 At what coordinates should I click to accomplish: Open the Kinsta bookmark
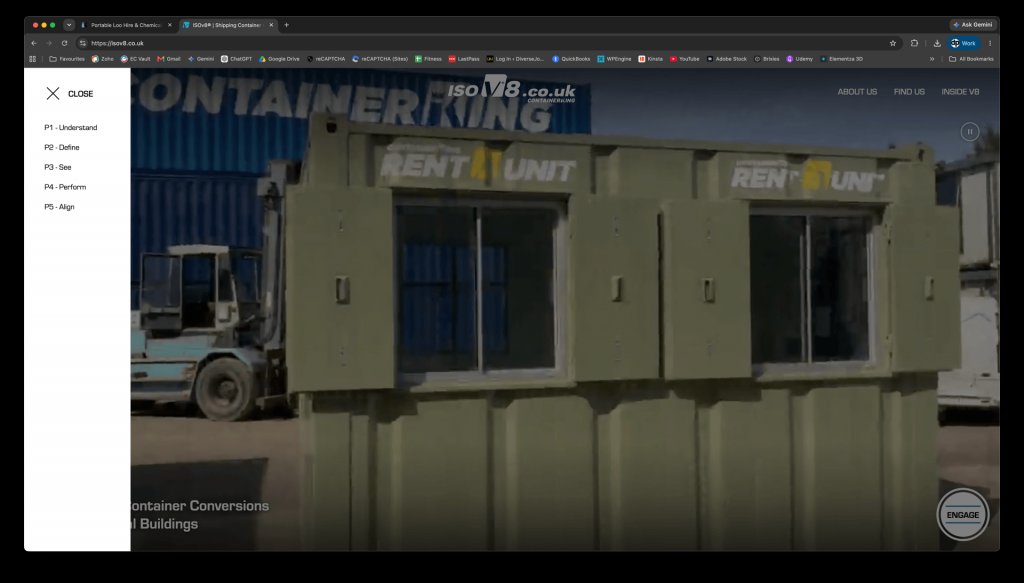click(651, 59)
